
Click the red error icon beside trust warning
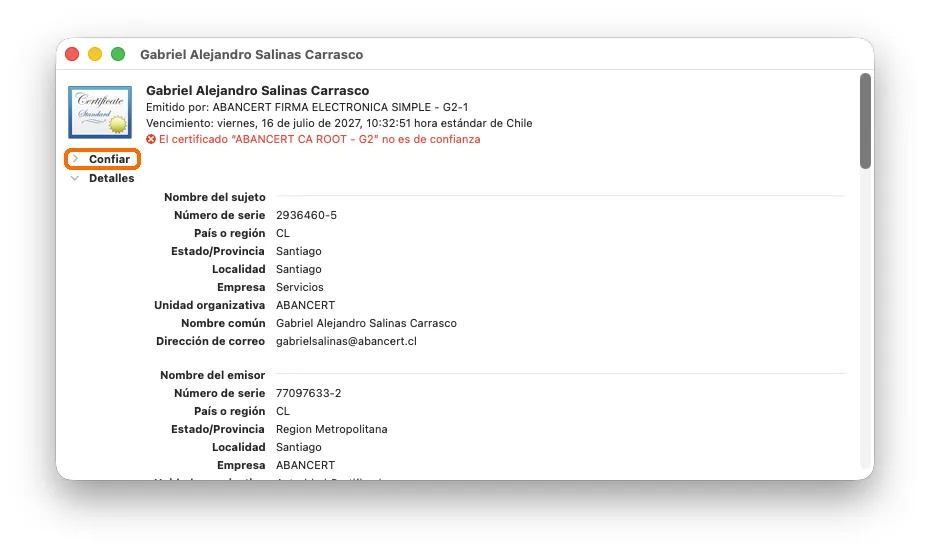[151, 139]
